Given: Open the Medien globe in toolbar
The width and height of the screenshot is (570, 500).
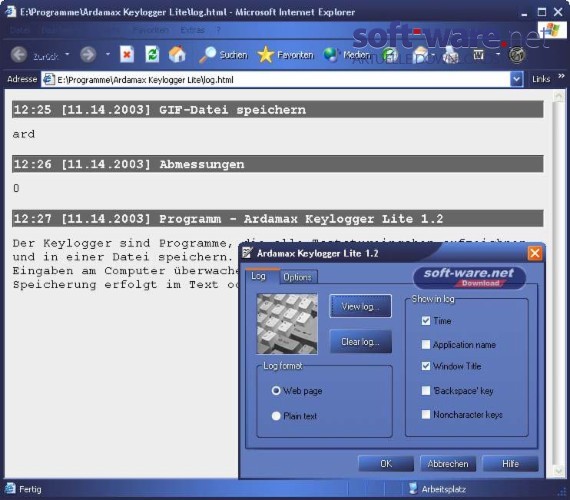Looking at the screenshot, I should pos(331,55).
